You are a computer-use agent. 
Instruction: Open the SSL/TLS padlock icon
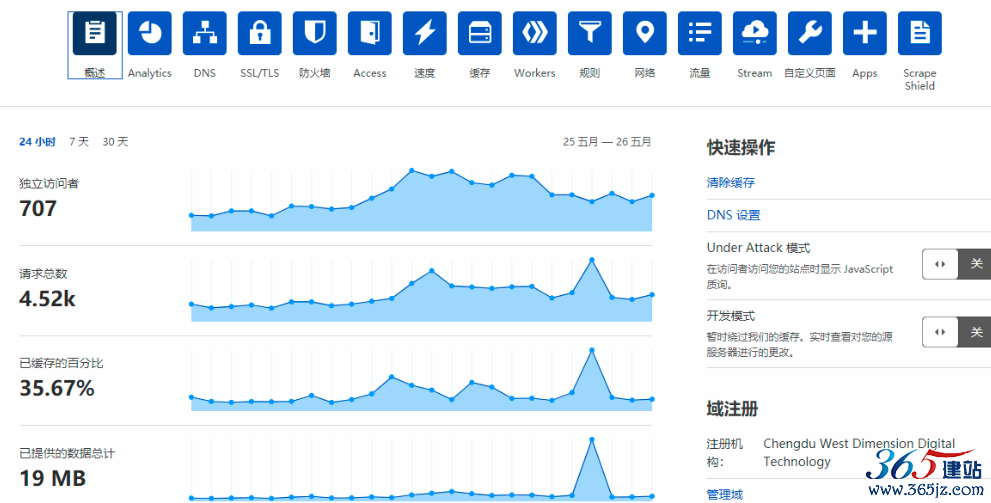pos(260,33)
